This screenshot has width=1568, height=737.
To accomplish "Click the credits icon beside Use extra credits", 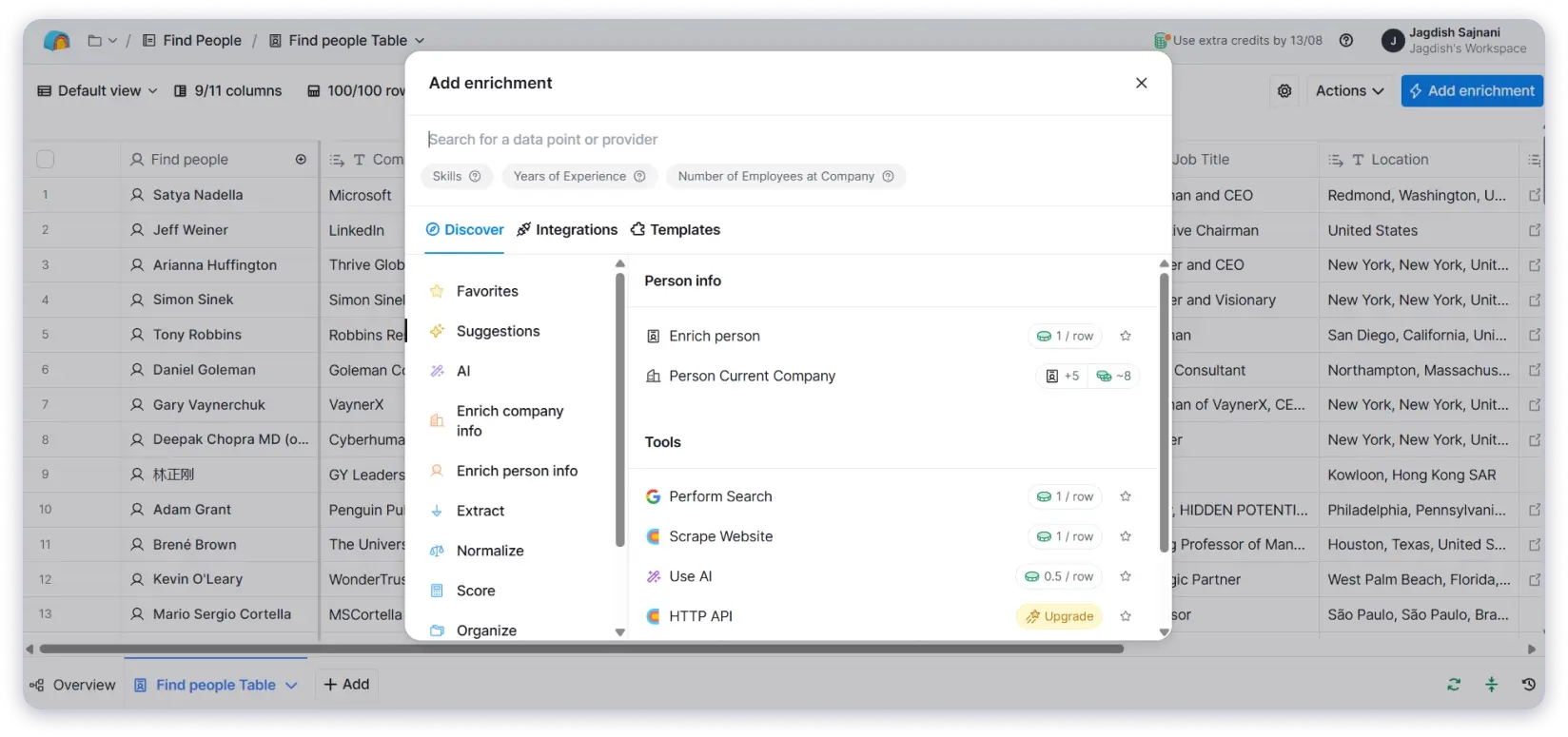I will click(1162, 41).
